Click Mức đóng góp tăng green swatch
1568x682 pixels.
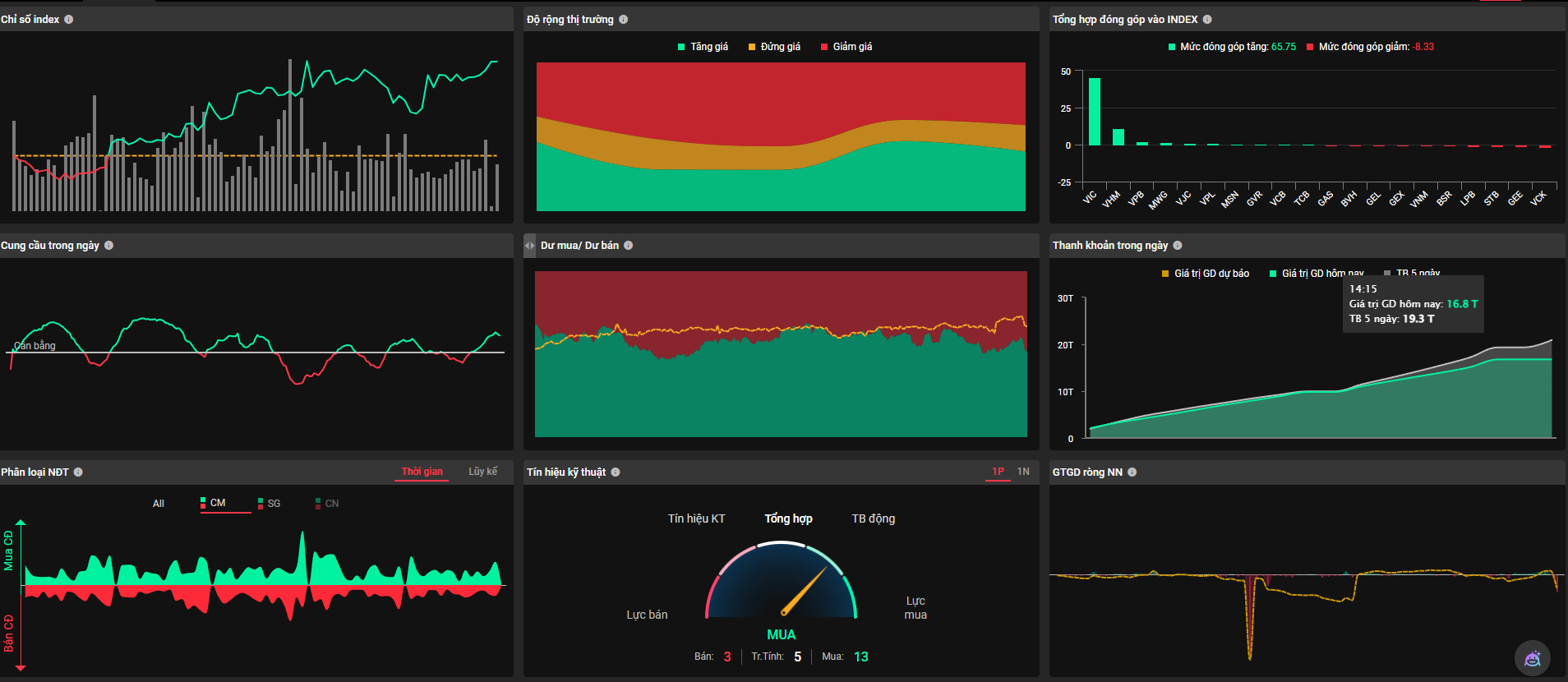pos(1172,48)
